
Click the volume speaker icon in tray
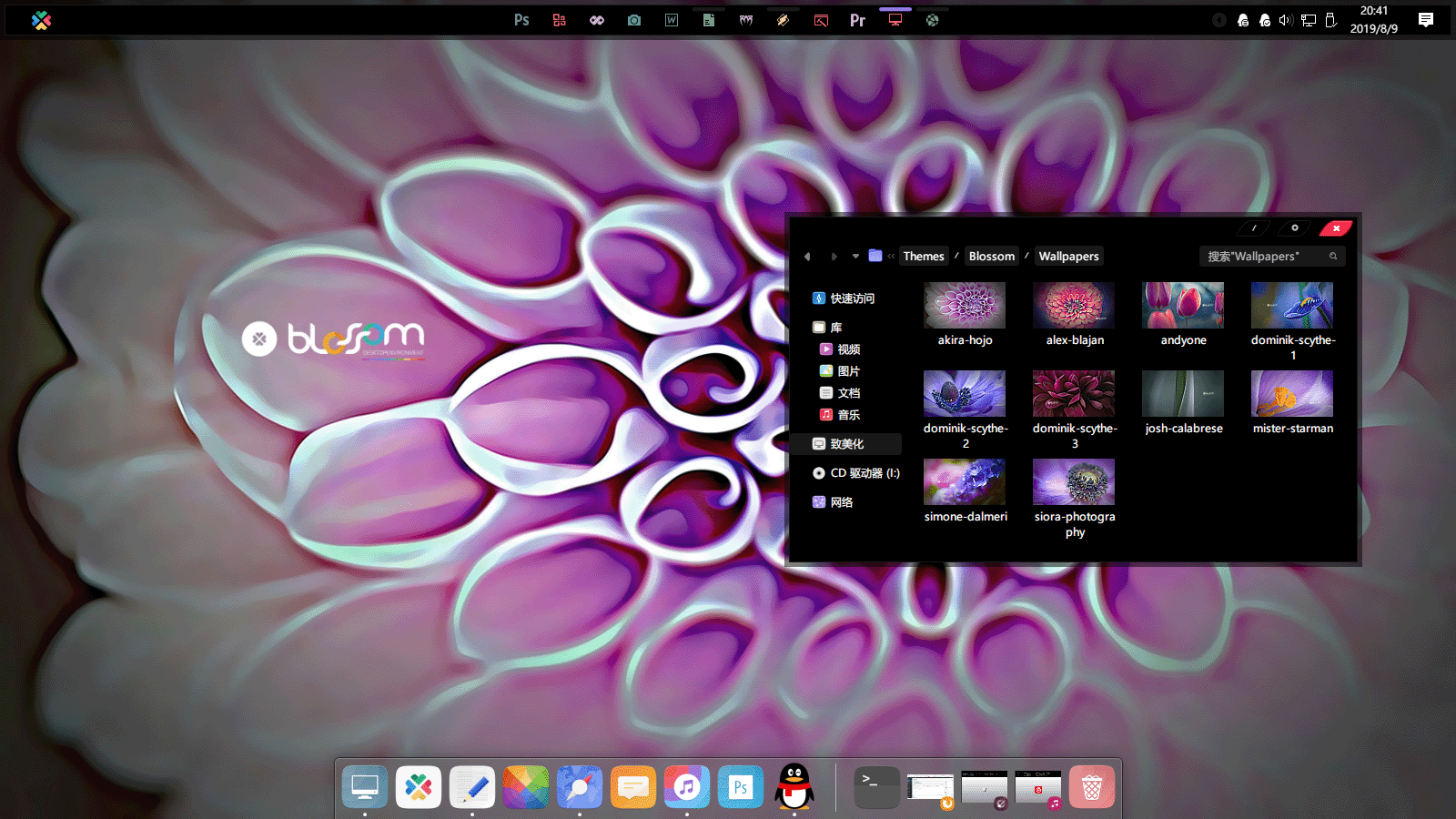coord(1285,20)
